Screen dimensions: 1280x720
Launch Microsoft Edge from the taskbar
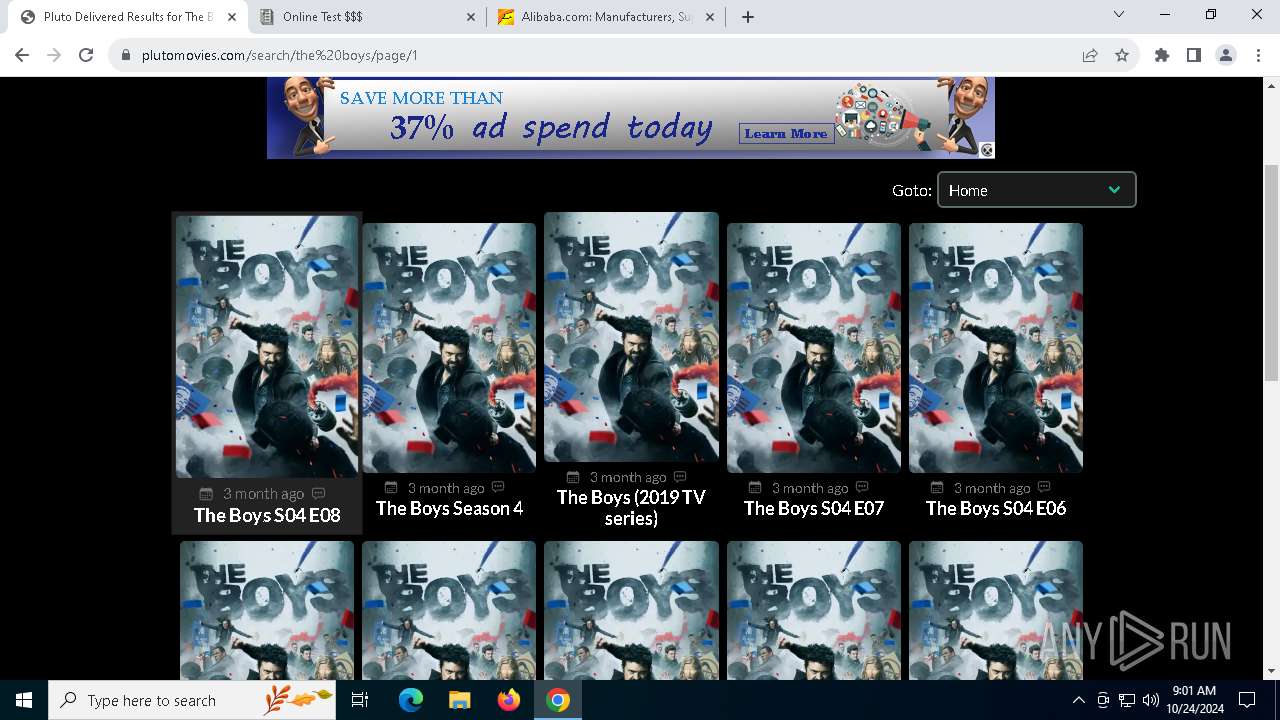coord(411,700)
